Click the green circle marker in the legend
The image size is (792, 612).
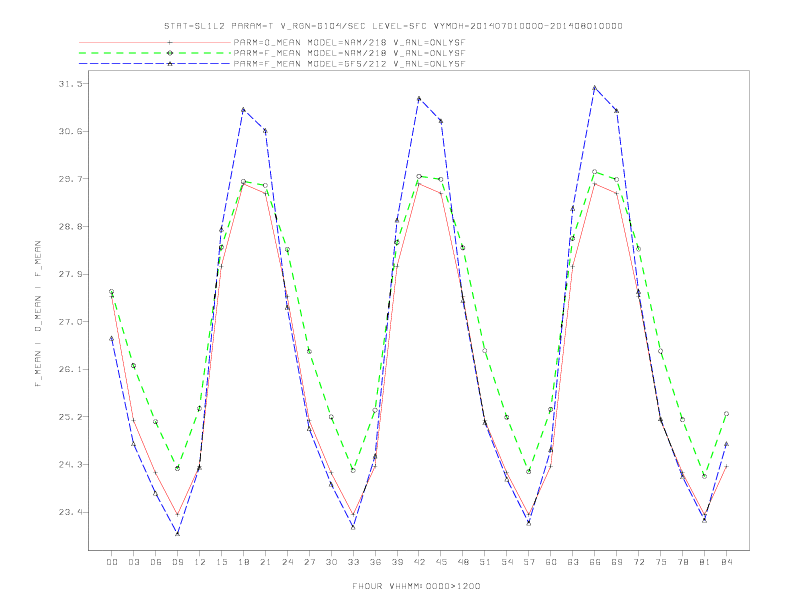(170, 53)
